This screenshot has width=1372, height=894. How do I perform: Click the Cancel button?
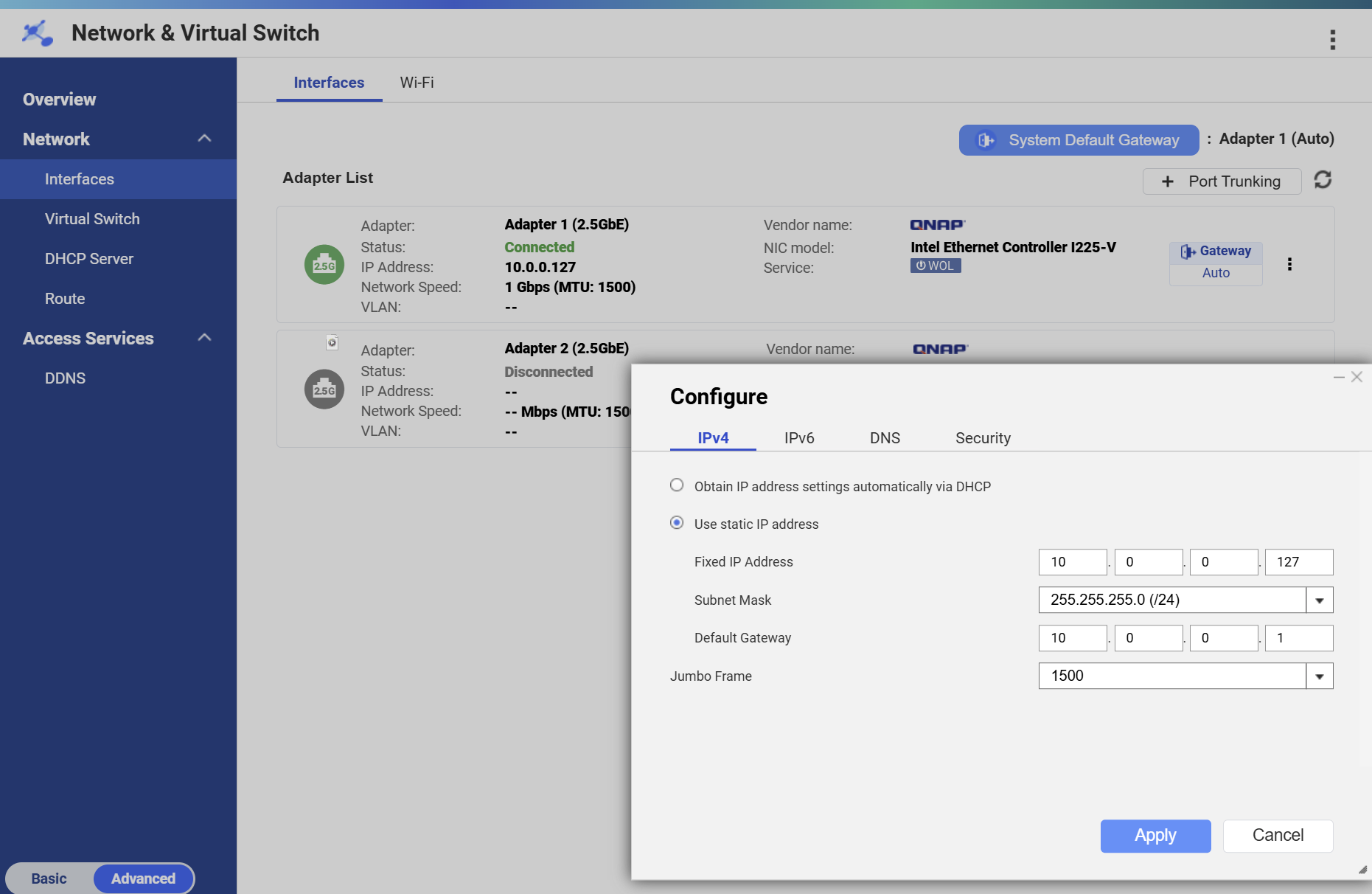(x=1278, y=836)
